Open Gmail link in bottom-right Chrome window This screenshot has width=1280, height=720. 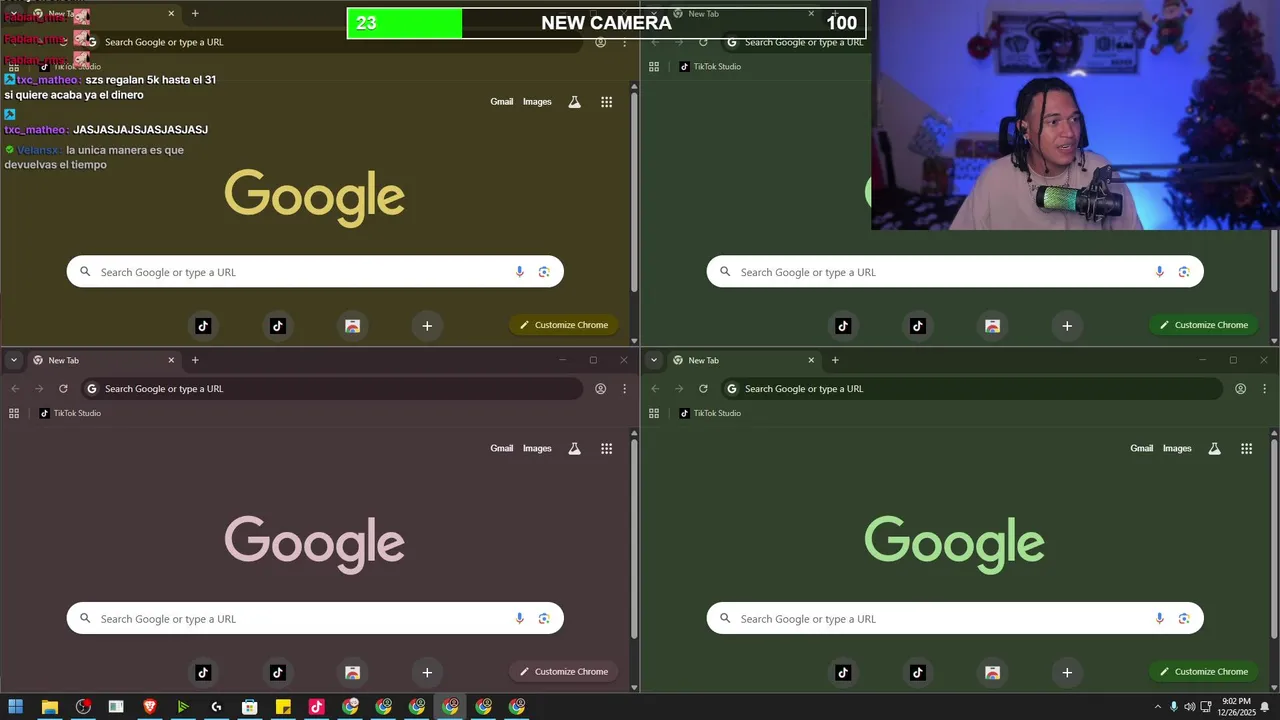tap(1142, 449)
